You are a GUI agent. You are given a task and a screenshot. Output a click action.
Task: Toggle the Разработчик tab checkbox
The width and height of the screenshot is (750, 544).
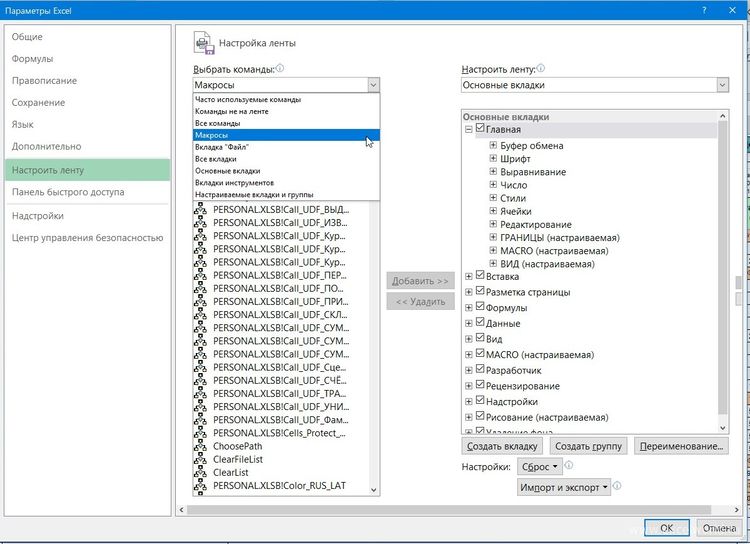(x=480, y=369)
